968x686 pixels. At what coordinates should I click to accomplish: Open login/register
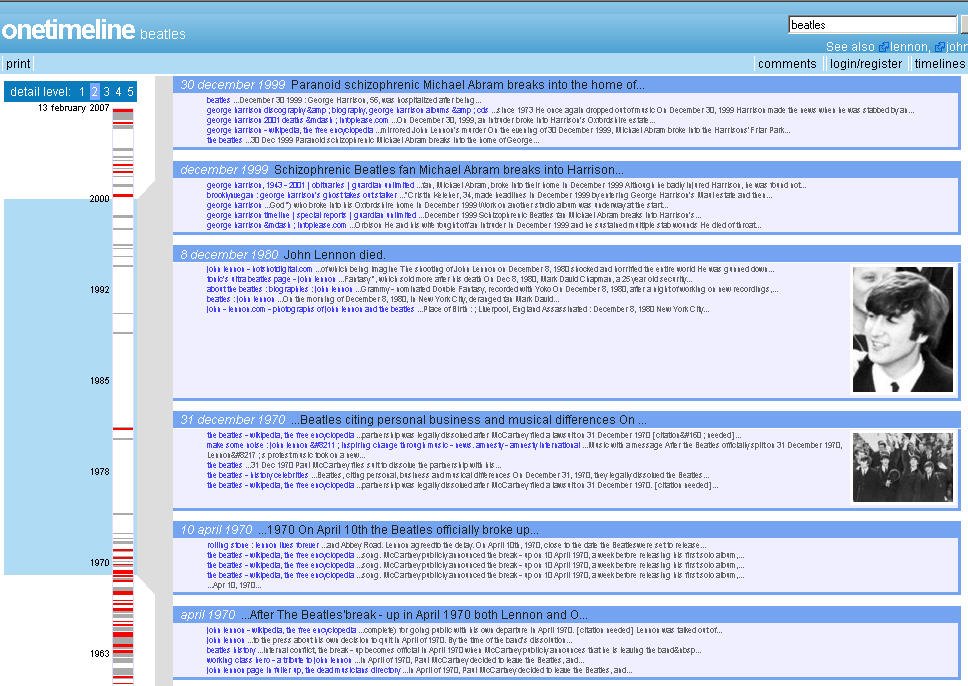(866, 64)
